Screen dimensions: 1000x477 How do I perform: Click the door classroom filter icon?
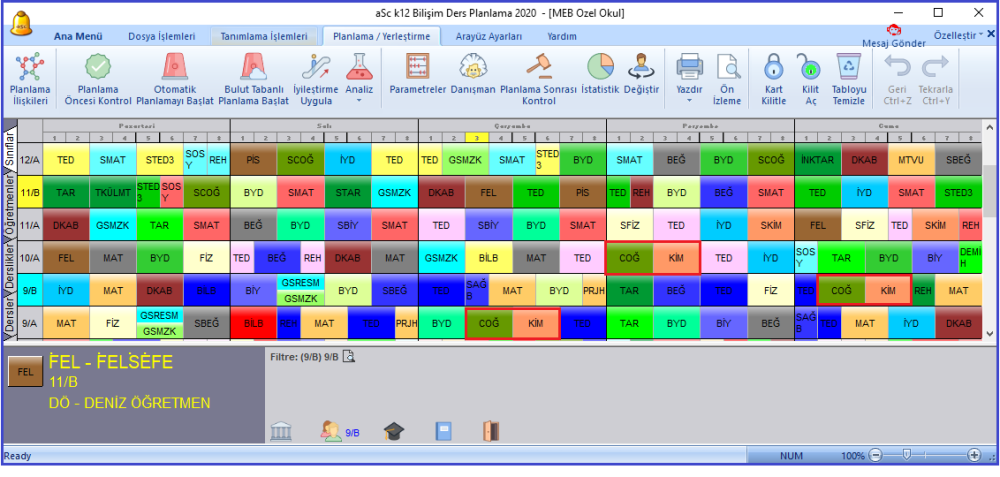490,432
